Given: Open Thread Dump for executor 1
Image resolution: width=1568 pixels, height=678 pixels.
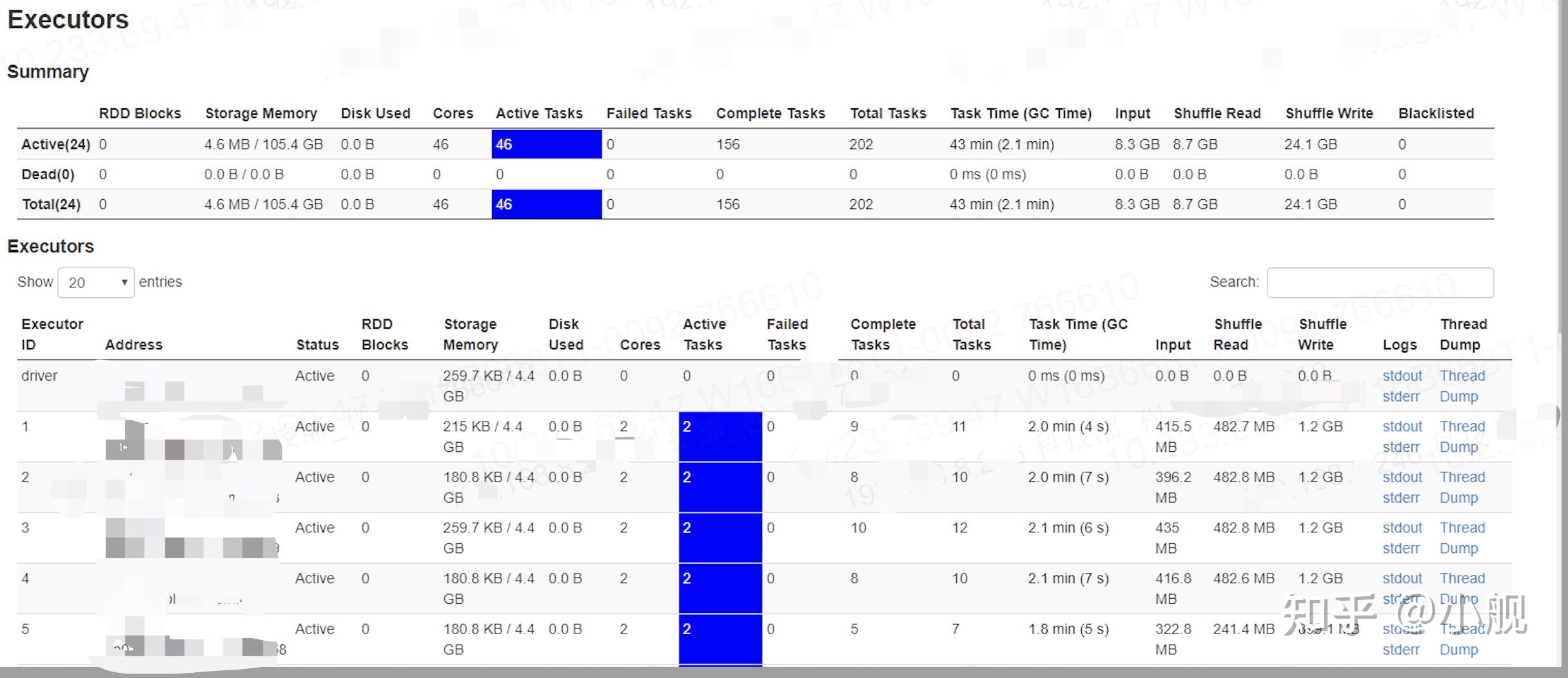Looking at the screenshot, I should point(1462,437).
